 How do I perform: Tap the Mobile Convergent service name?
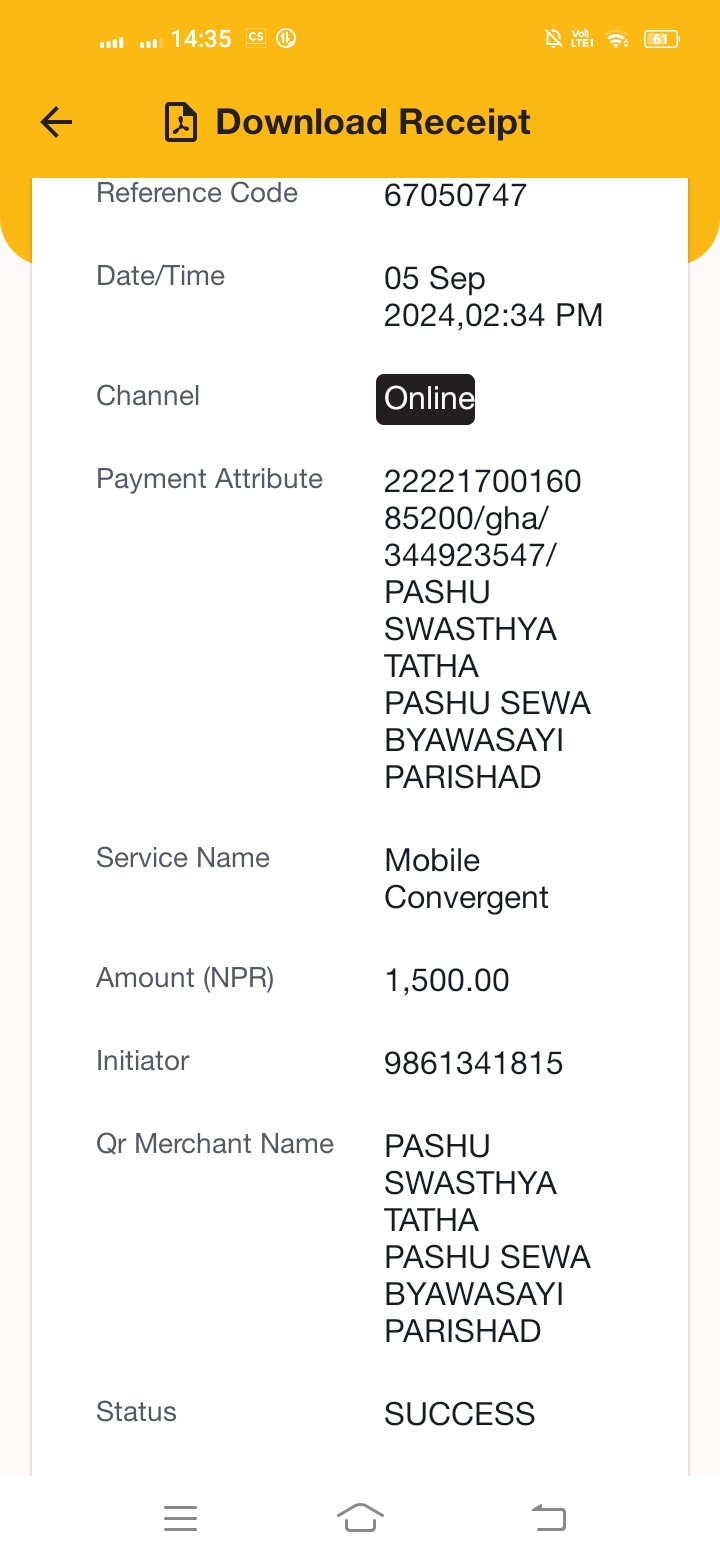466,879
